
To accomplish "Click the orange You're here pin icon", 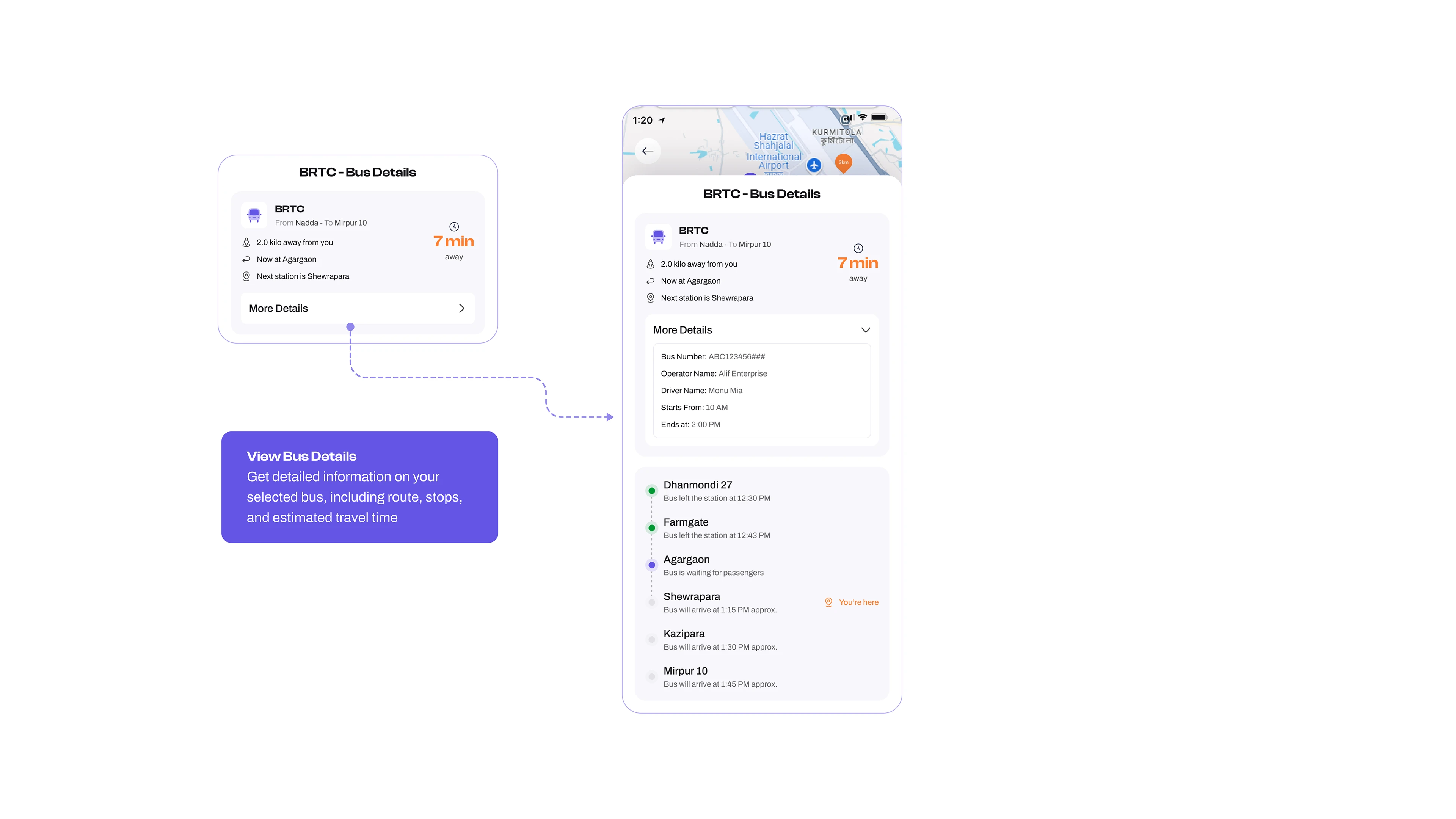I will [x=828, y=602].
